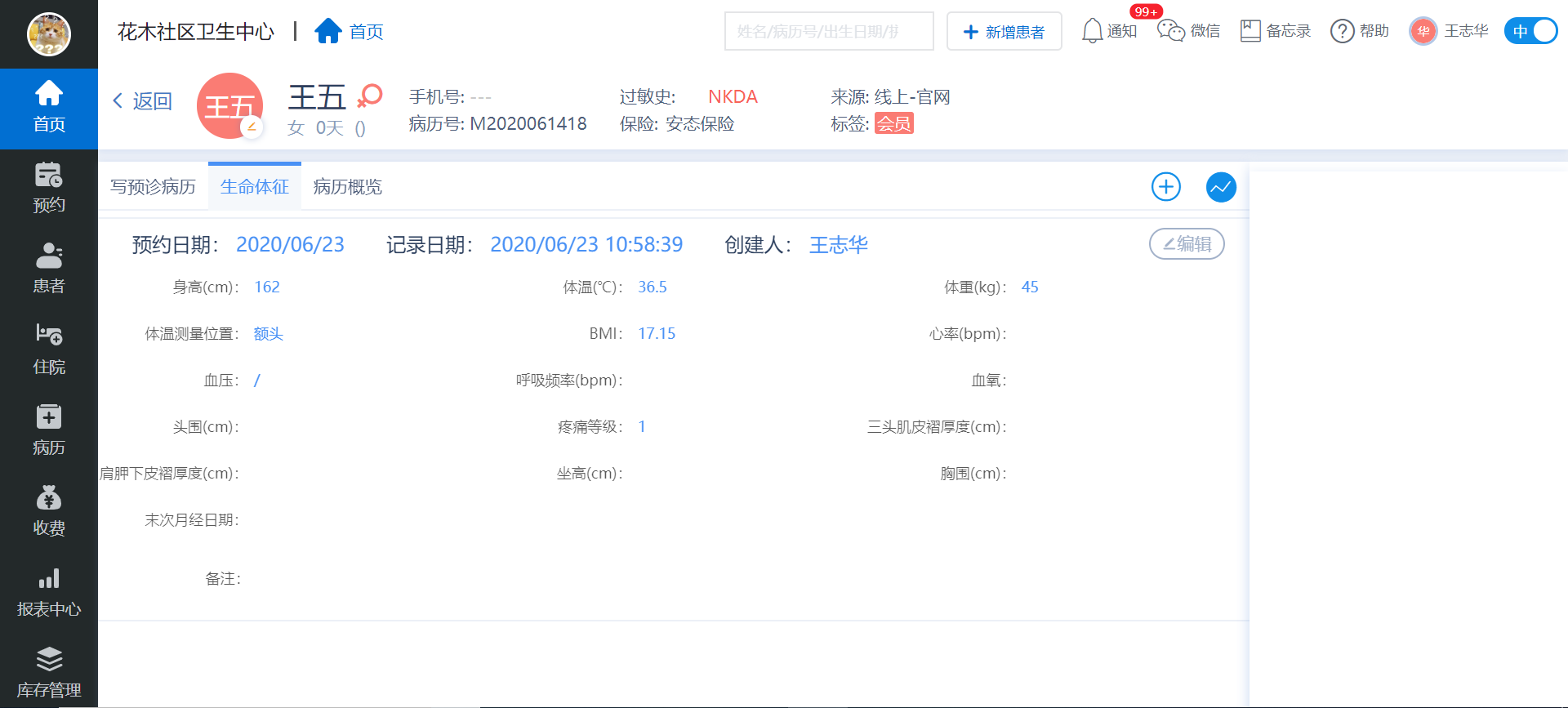Click allergy value NKDA
Screen dimensions: 1568x708
[x=733, y=96]
